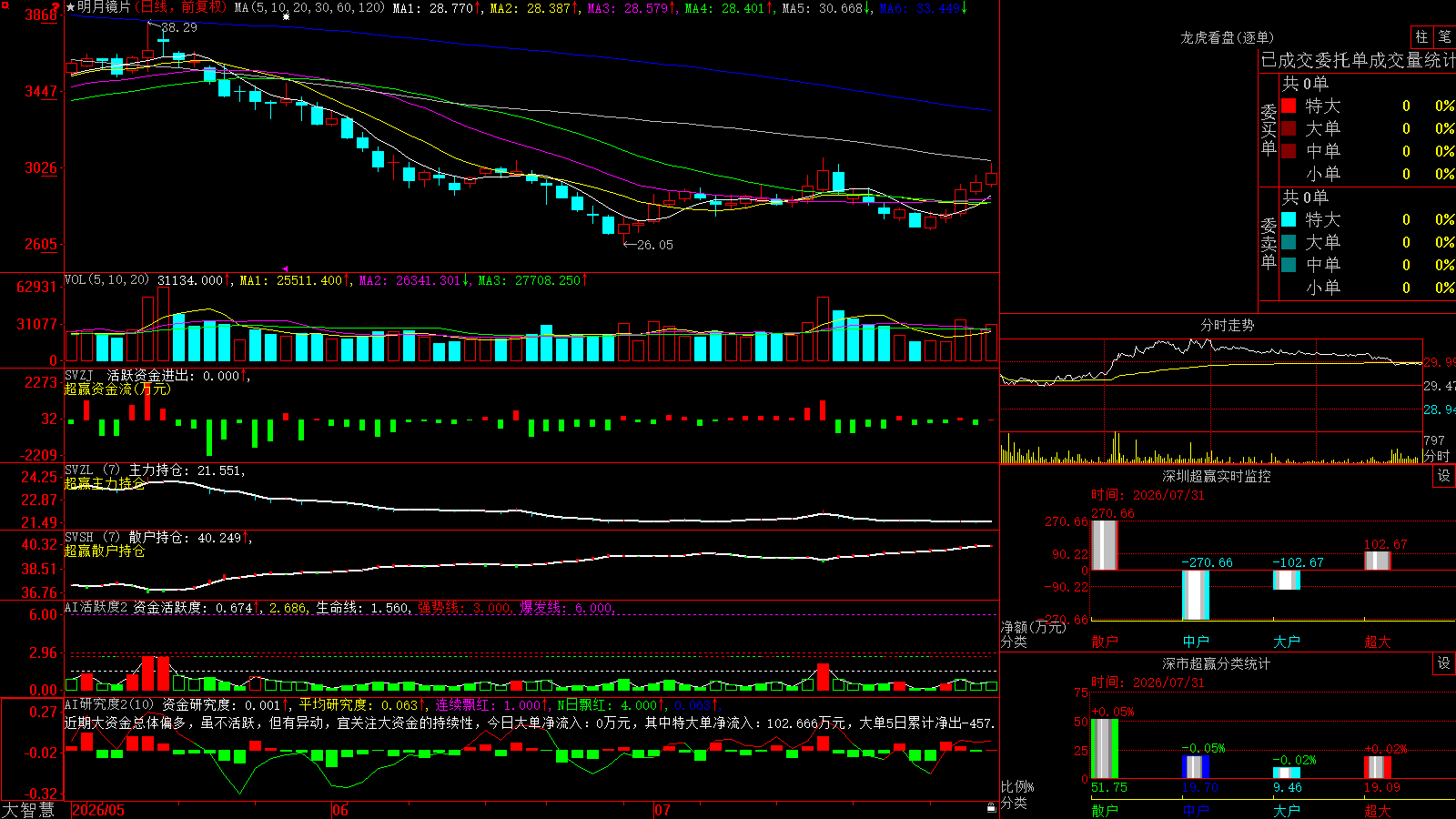Click the 委买单 section label
Viewport: 1456px width, 819px height.
1269,130
